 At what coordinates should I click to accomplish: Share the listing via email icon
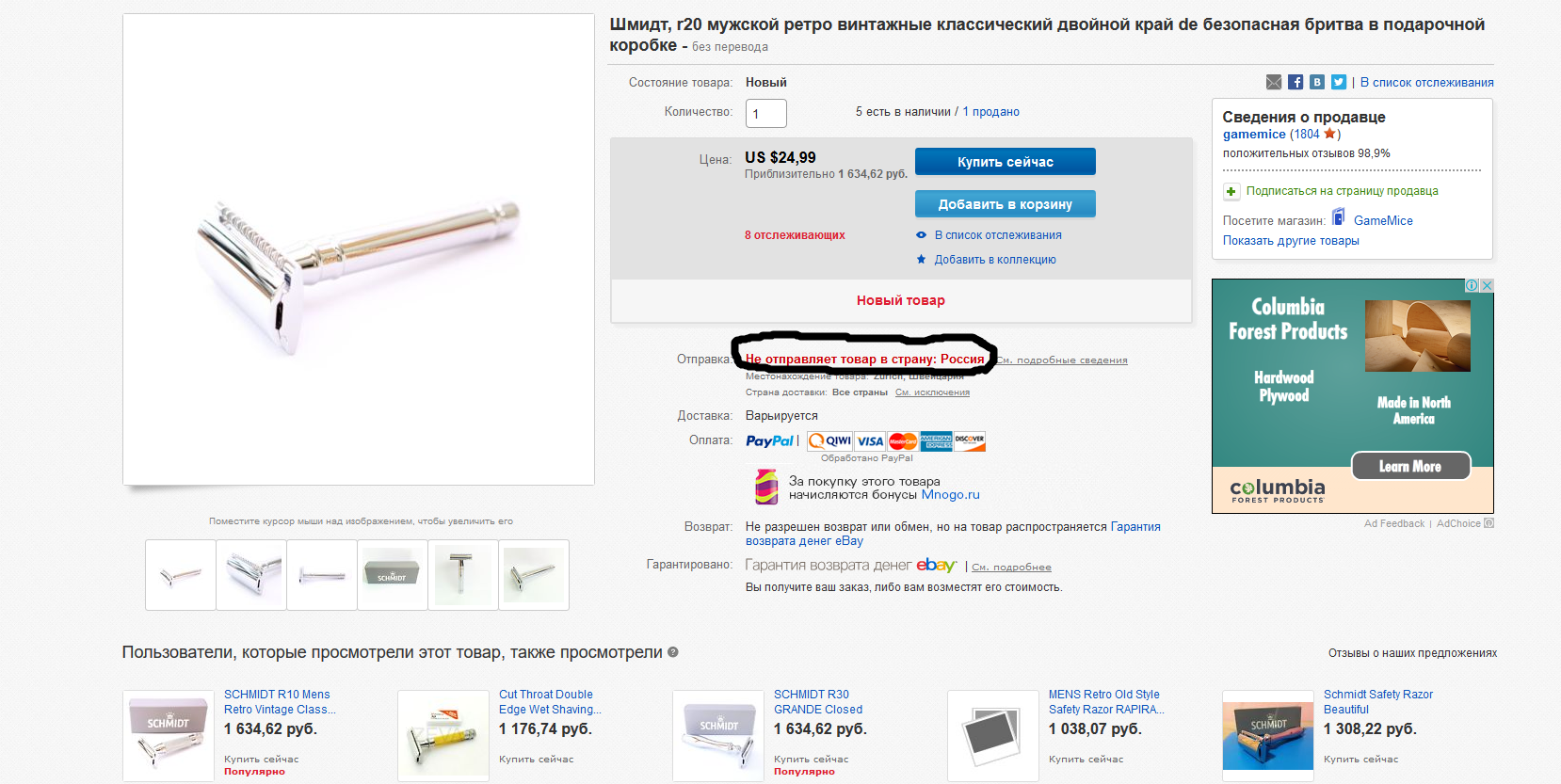click(1274, 82)
